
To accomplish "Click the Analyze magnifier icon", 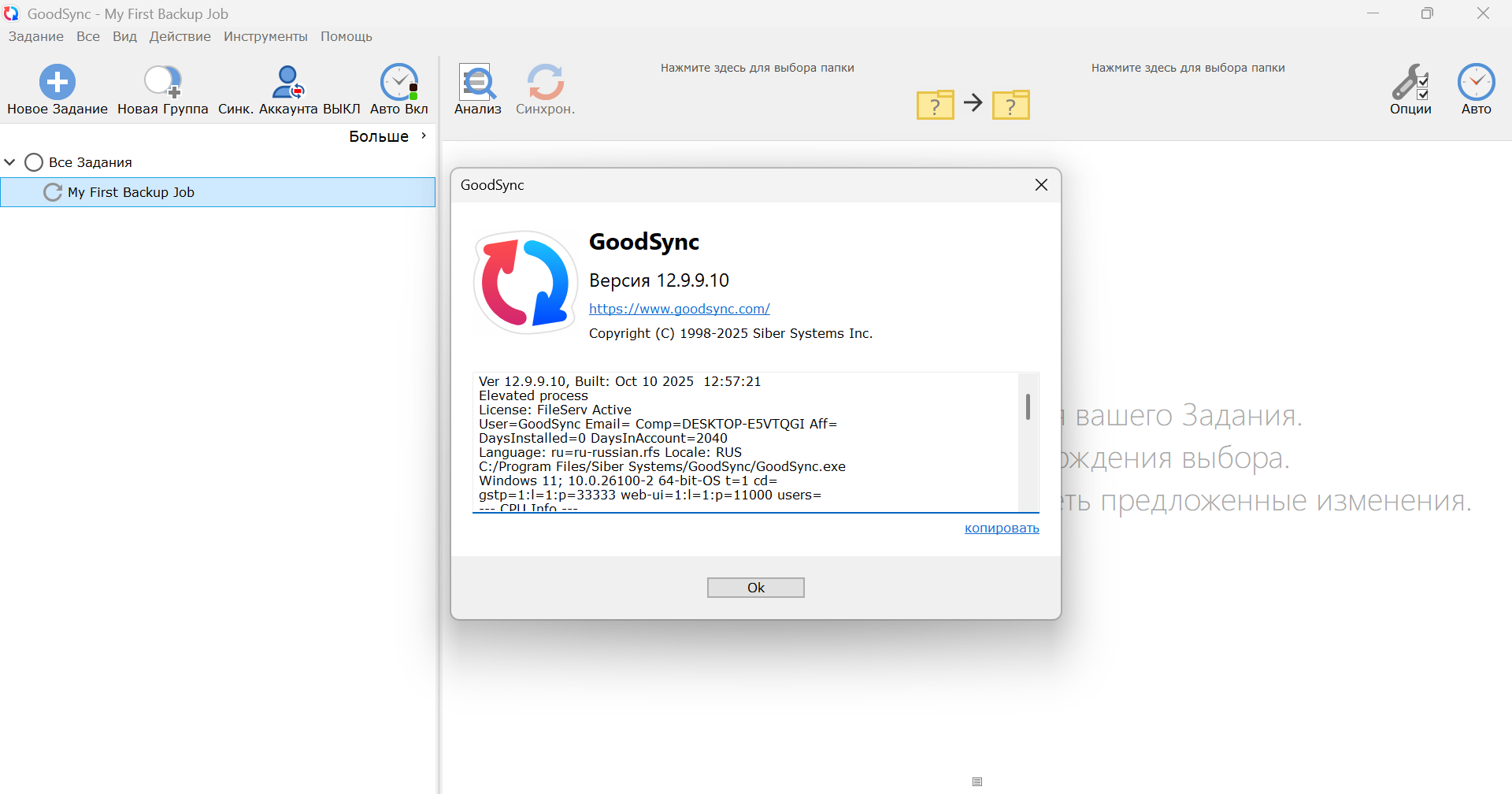I will pyautogui.click(x=477, y=82).
